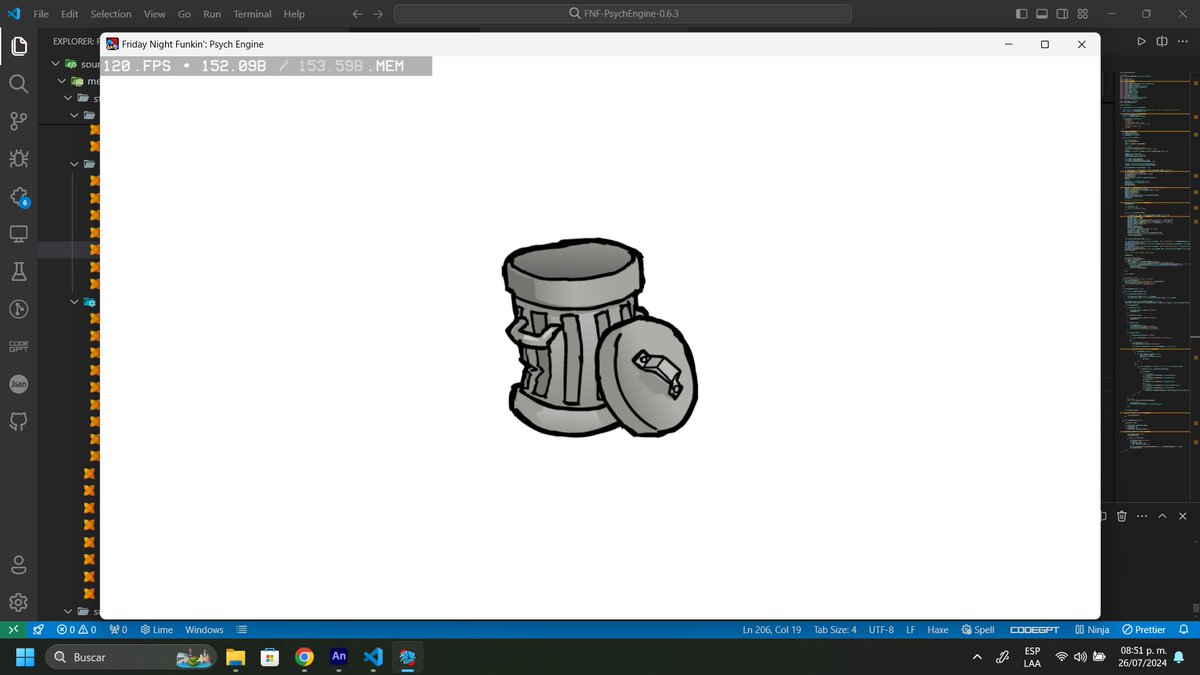Change LF end-of-line sequence

coord(911,630)
